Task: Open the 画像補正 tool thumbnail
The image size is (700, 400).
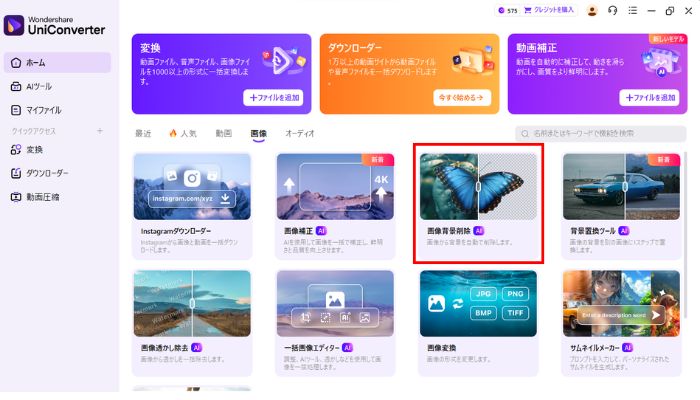Action: pyautogui.click(x=335, y=187)
